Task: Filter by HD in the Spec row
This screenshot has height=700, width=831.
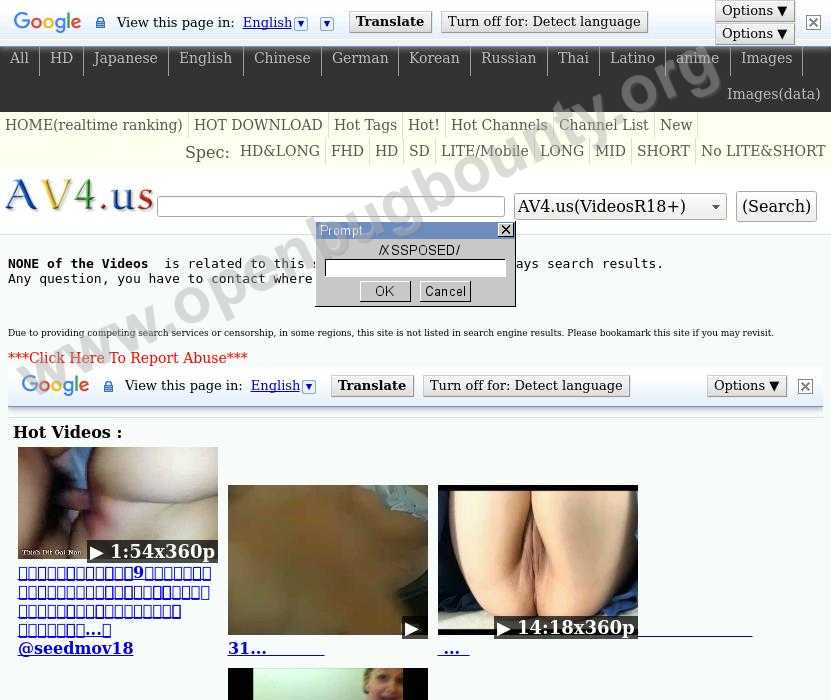Action: [x=386, y=151]
